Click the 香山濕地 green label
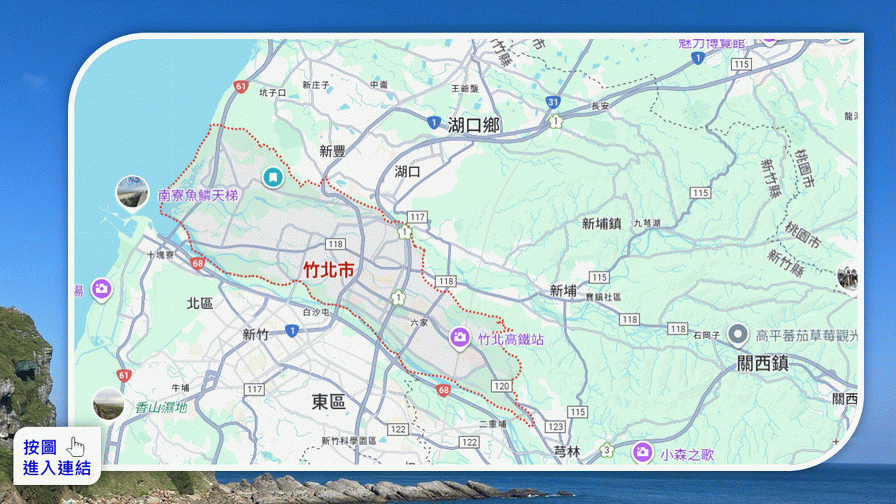The height and width of the screenshot is (504, 896). [160, 407]
